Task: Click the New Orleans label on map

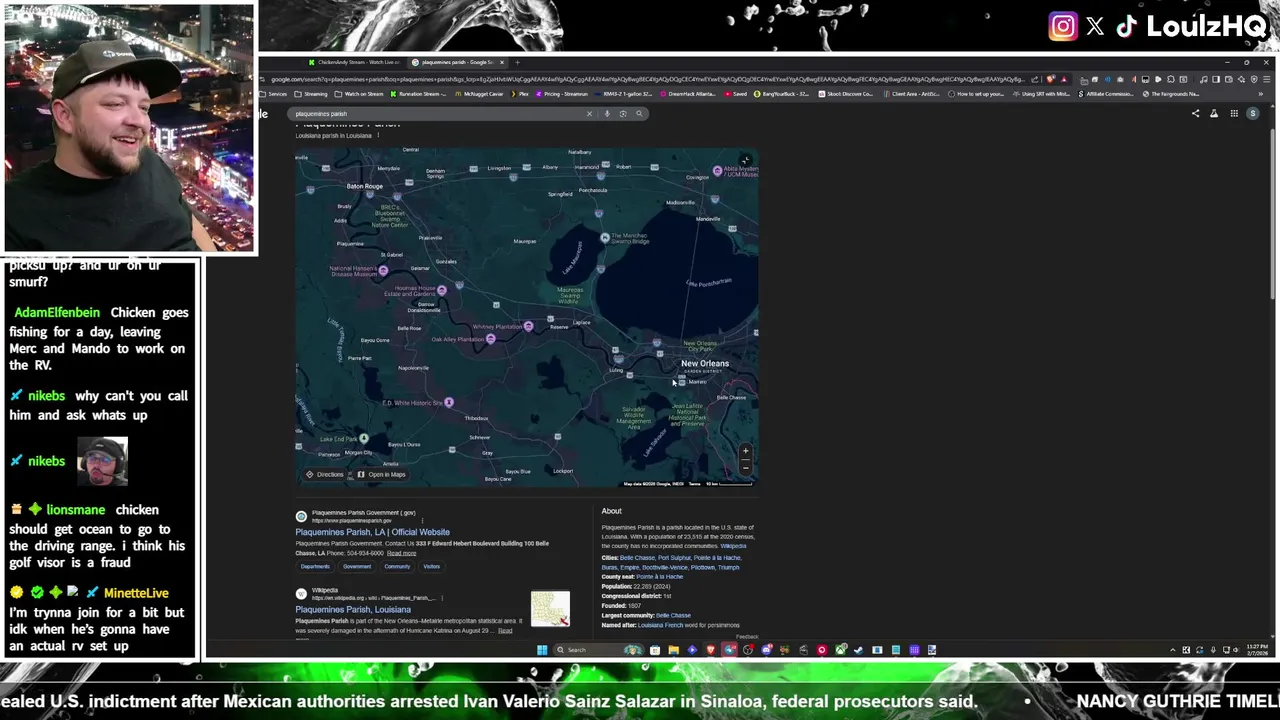Action: coord(705,363)
